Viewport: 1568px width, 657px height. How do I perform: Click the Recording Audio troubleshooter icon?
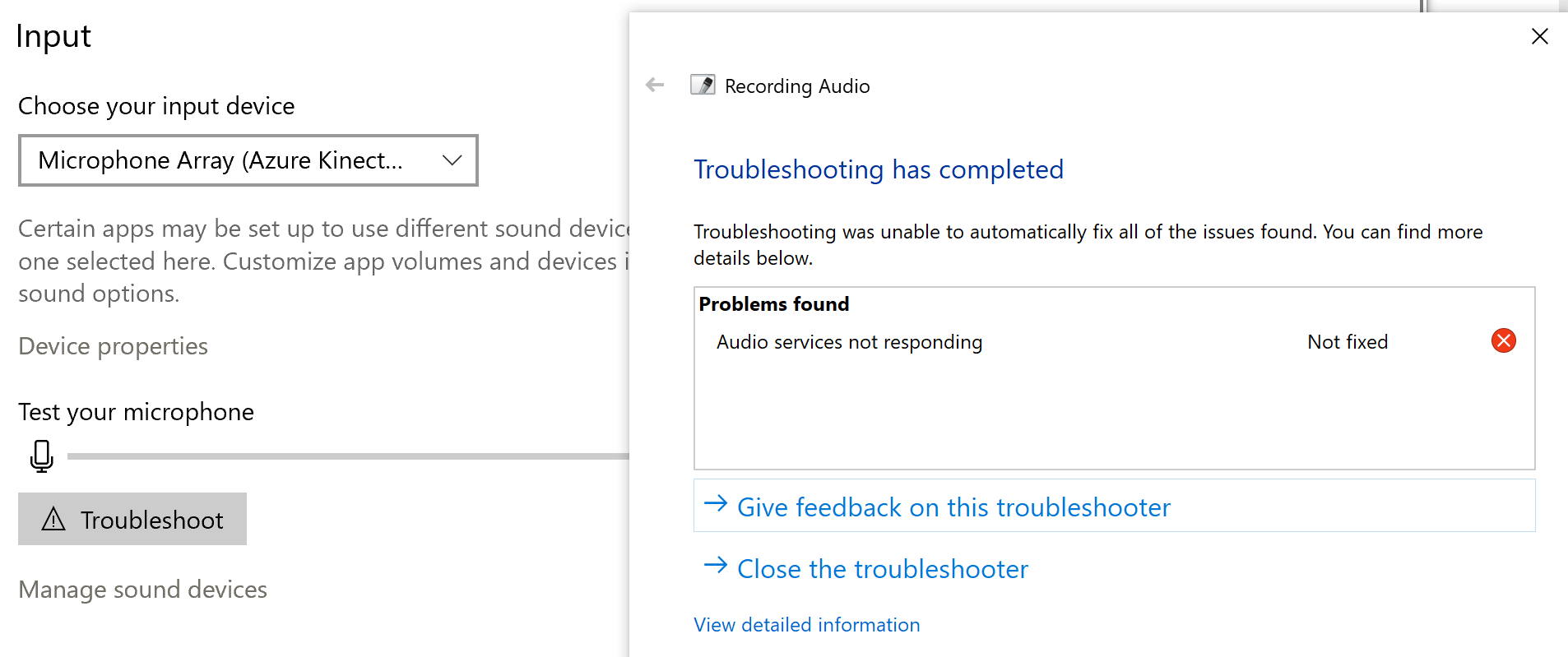coord(702,85)
